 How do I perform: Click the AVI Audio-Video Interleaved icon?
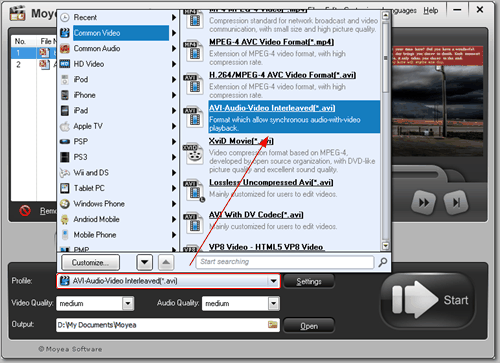click(x=193, y=117)
